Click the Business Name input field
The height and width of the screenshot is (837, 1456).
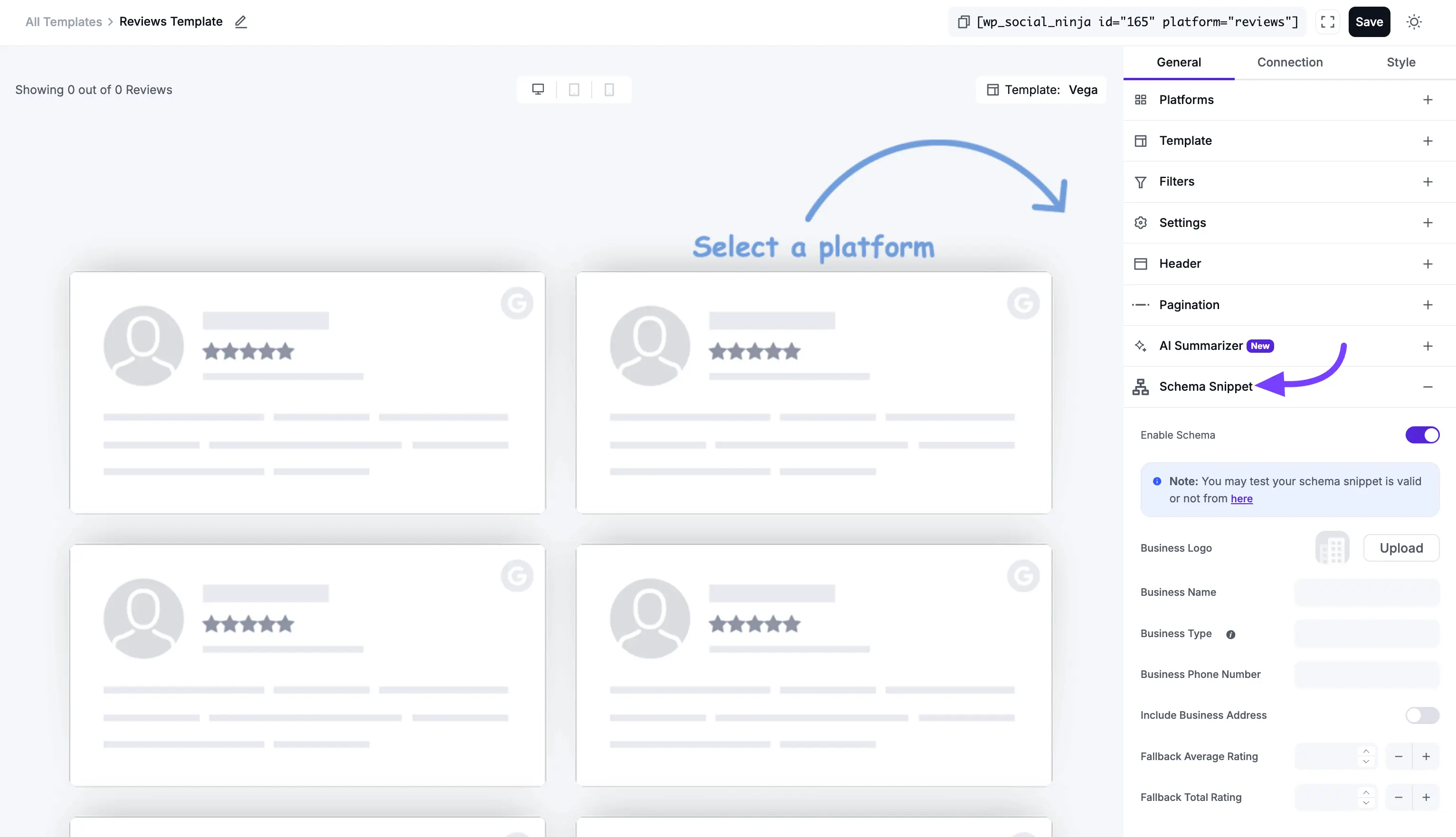click(1367, 592)
